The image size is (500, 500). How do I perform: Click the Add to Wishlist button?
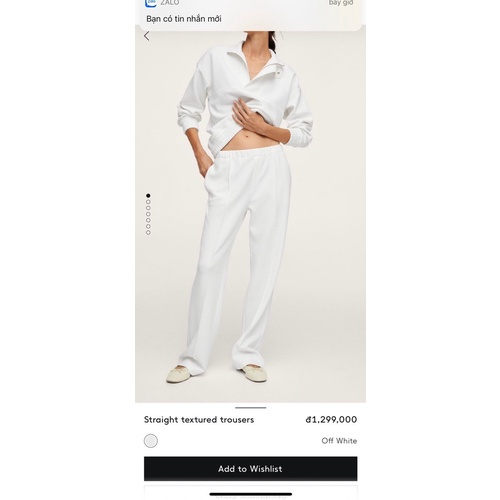[250, 469]
